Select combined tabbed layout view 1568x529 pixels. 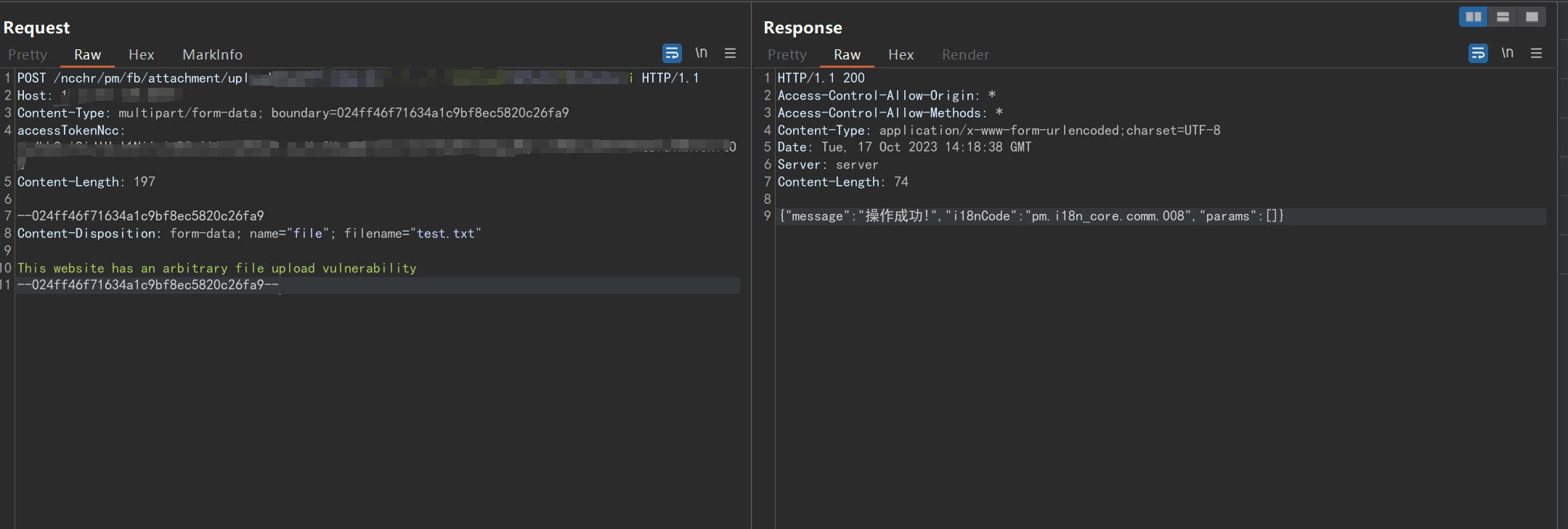coord(1532,17)
